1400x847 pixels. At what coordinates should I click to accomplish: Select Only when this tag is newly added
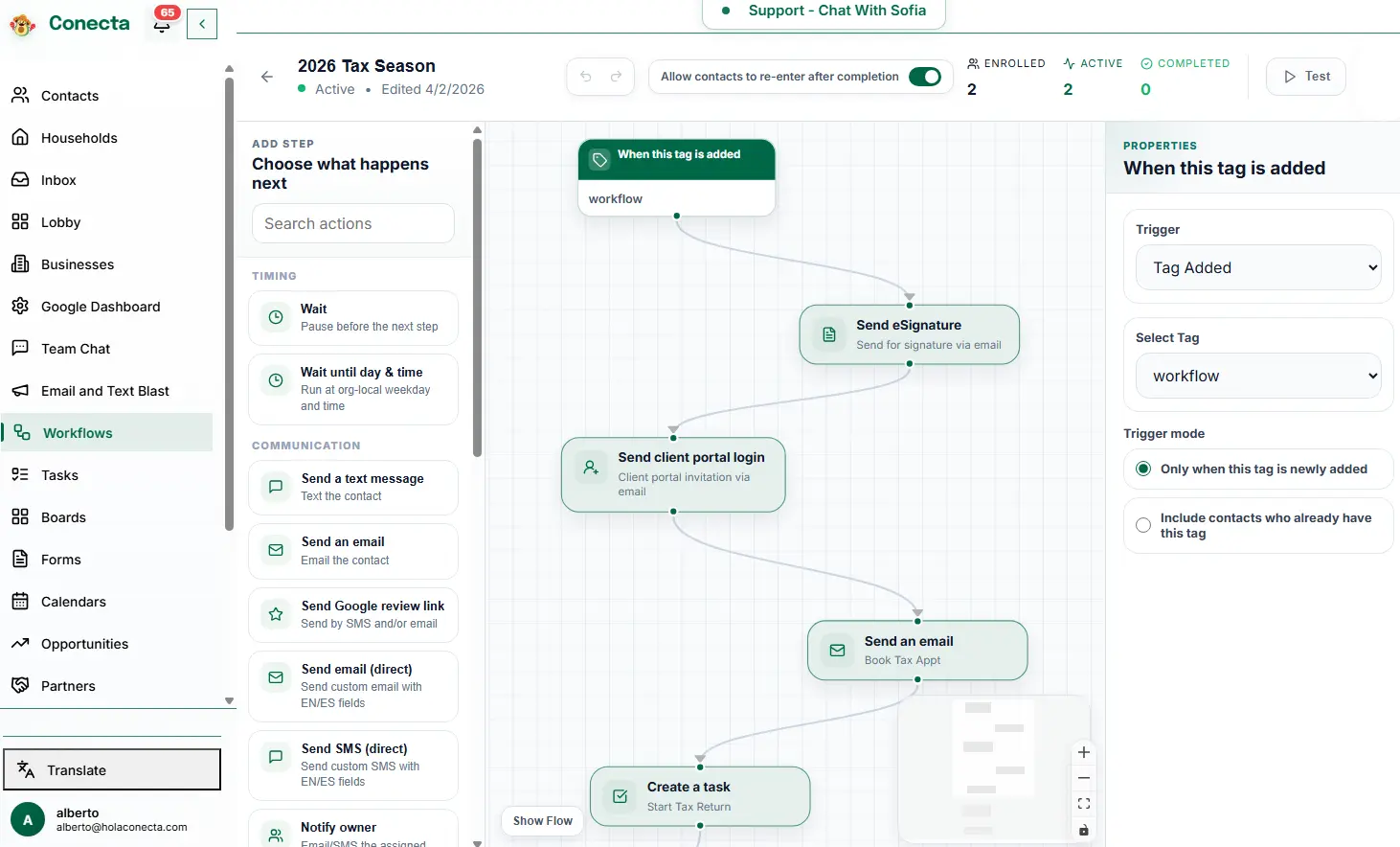(x=1141, y=469)
